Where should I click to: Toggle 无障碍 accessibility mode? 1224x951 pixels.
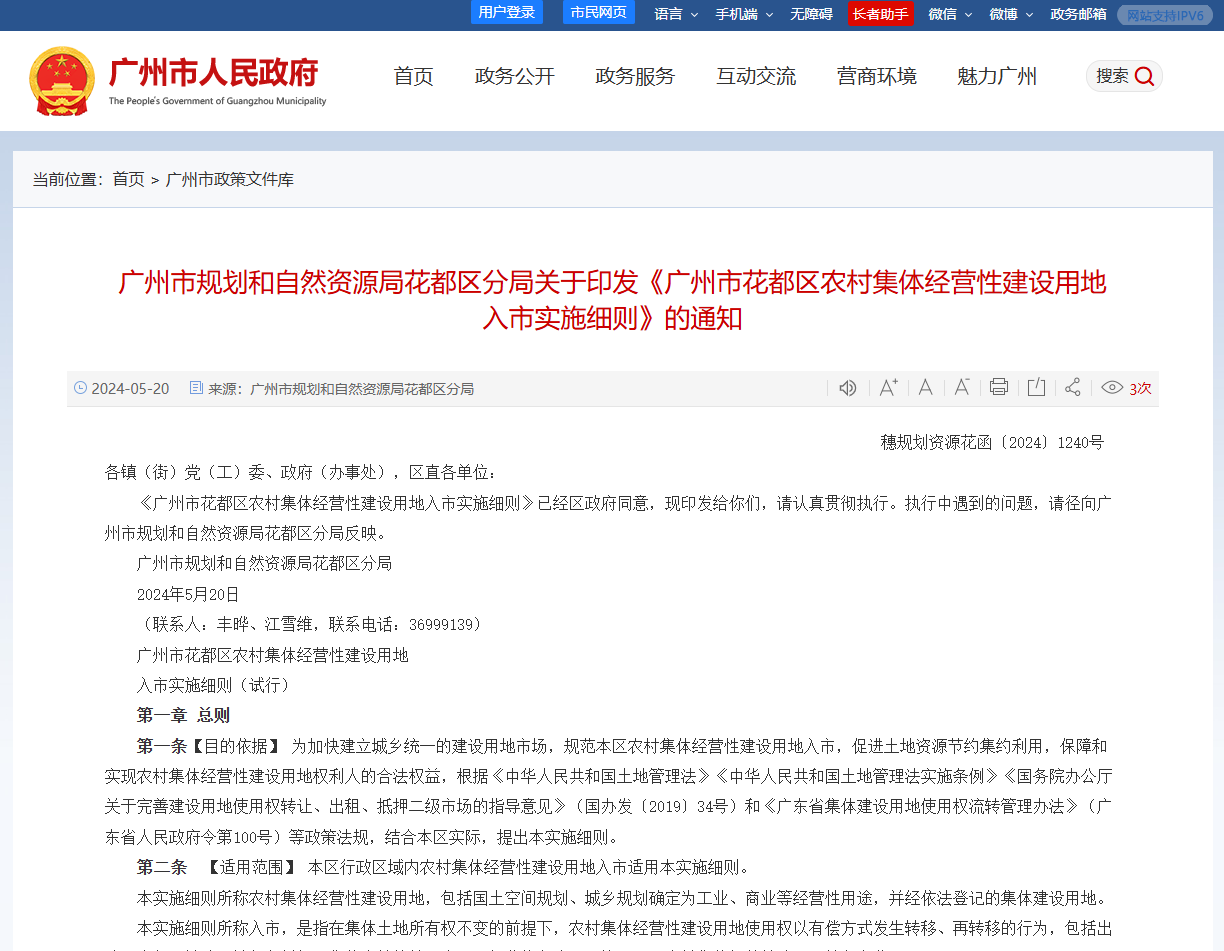pyautogui.click(x=811, y=14)
